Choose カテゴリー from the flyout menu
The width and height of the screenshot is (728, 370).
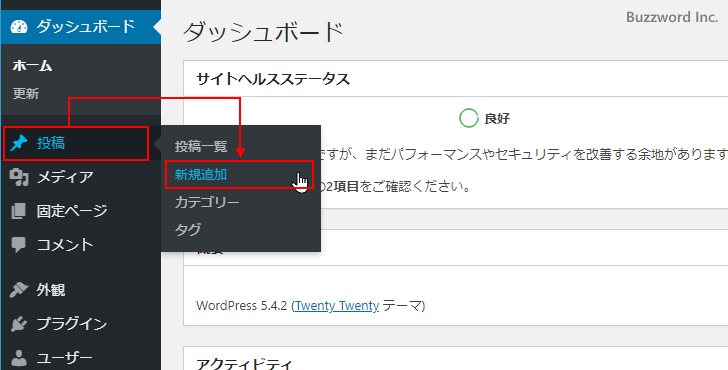[207, 202]
